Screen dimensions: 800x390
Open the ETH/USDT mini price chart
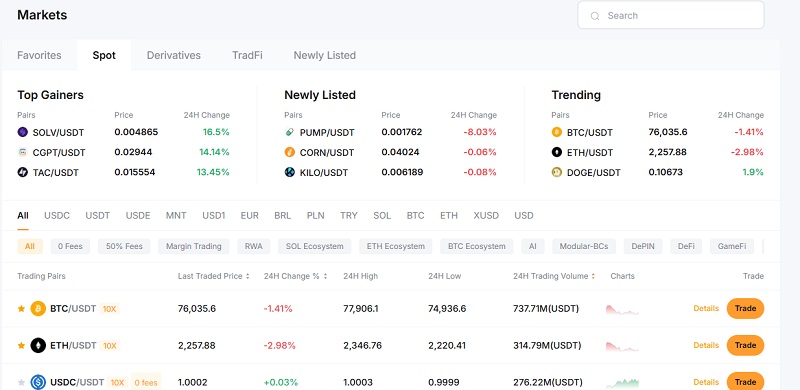[x=622, y=346]
